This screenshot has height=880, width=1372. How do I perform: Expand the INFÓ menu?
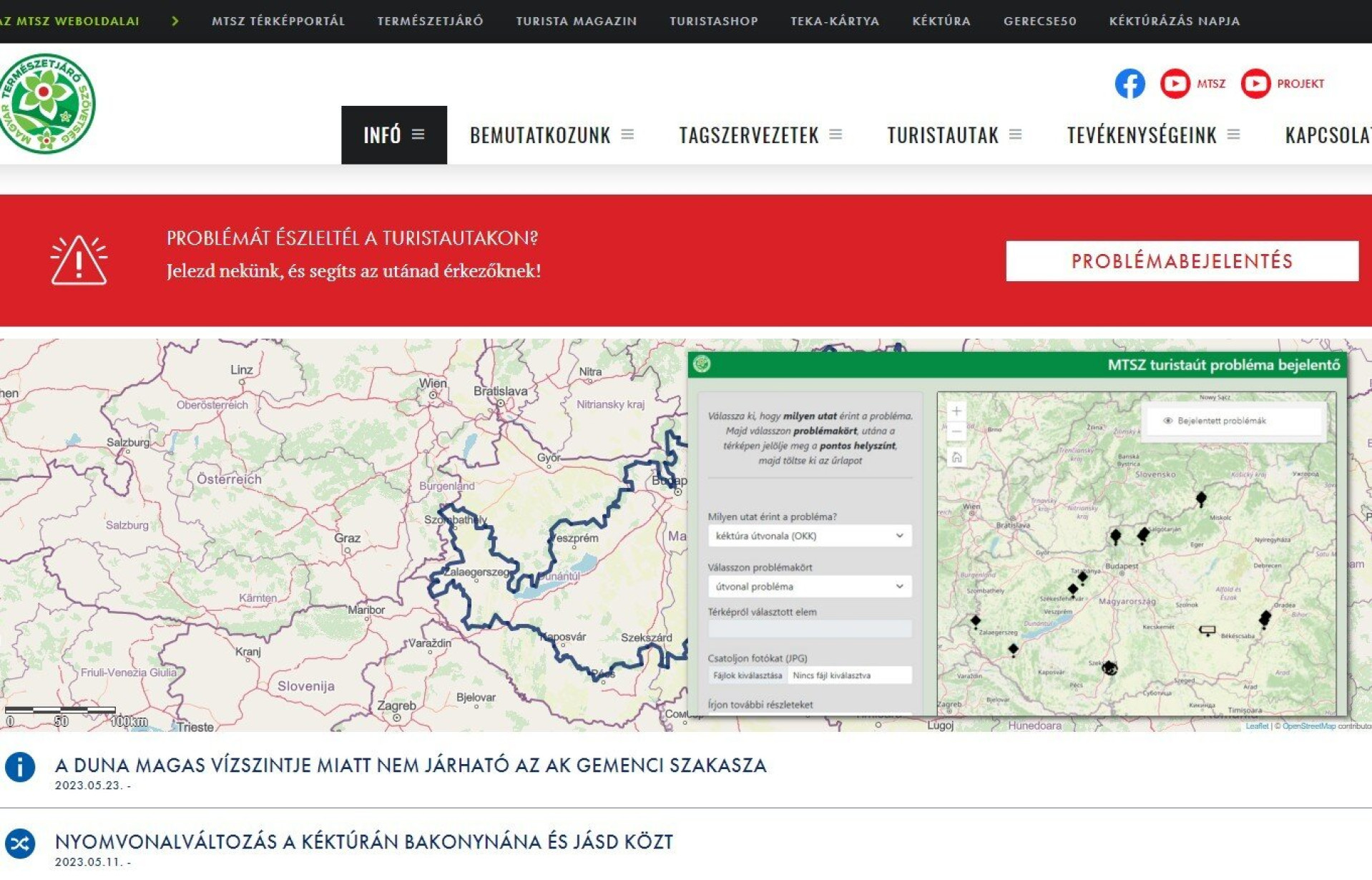[x=394, y=135]
